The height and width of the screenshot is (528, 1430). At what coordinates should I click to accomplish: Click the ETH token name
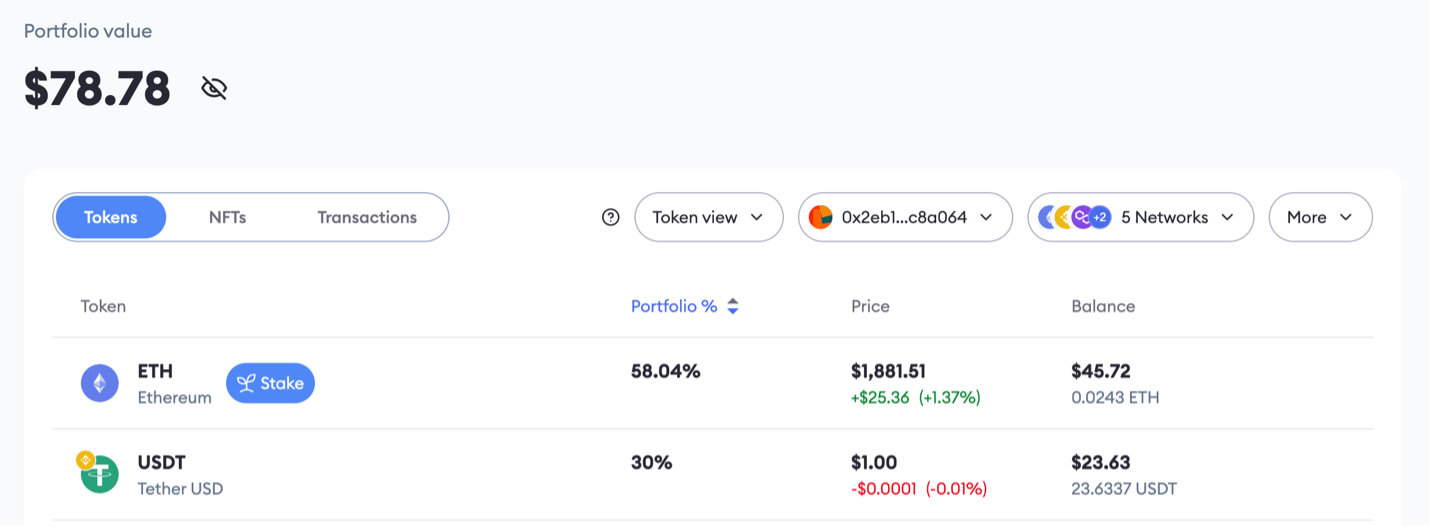[x=155, y=371]
